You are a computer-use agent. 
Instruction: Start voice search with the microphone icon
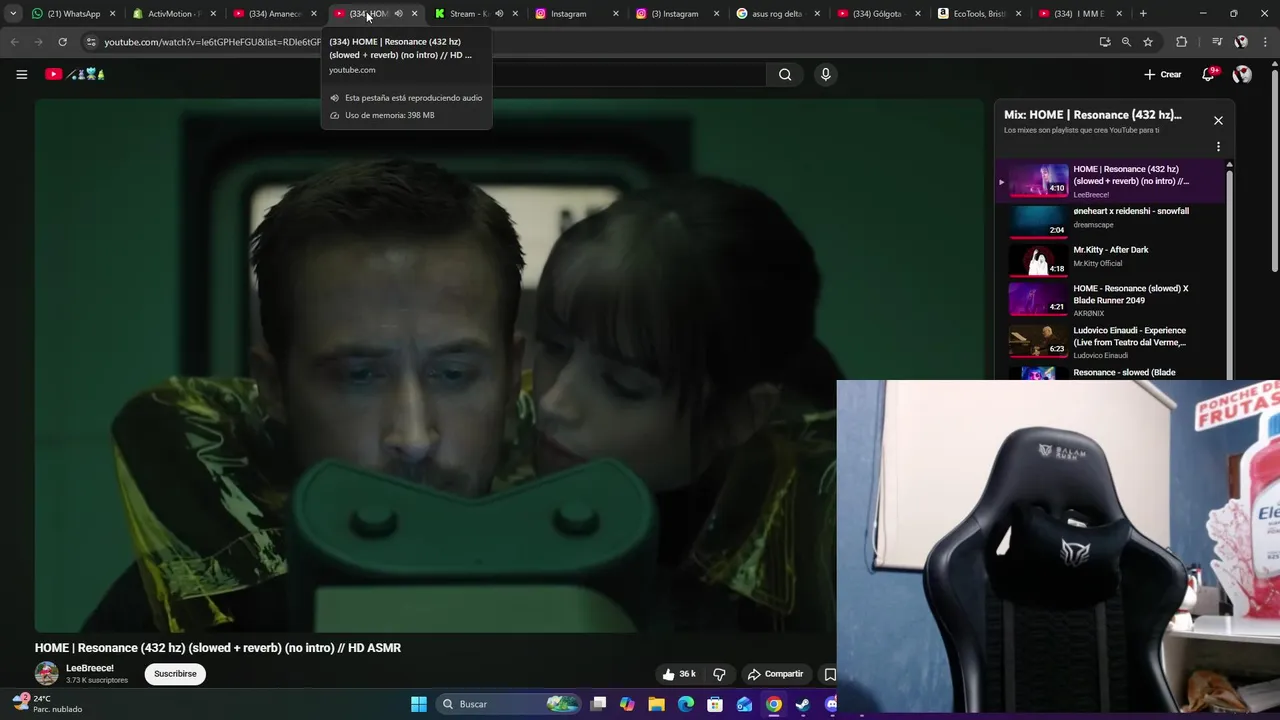(x=825, y=74)
